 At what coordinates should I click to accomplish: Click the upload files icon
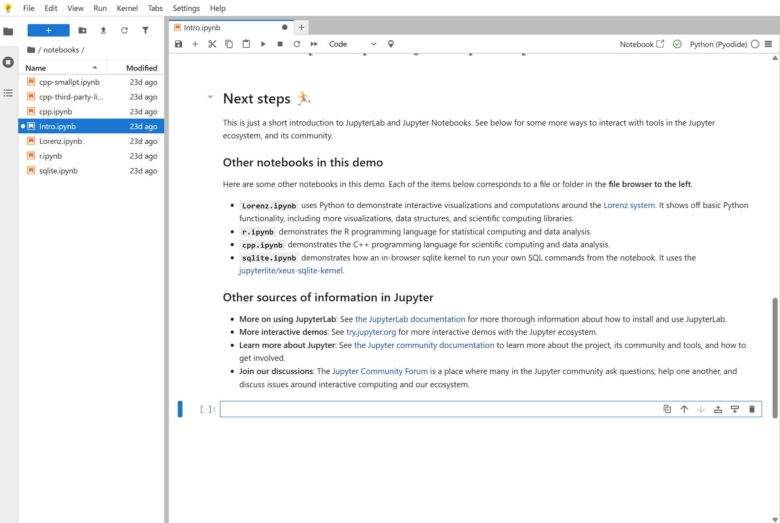103,30
